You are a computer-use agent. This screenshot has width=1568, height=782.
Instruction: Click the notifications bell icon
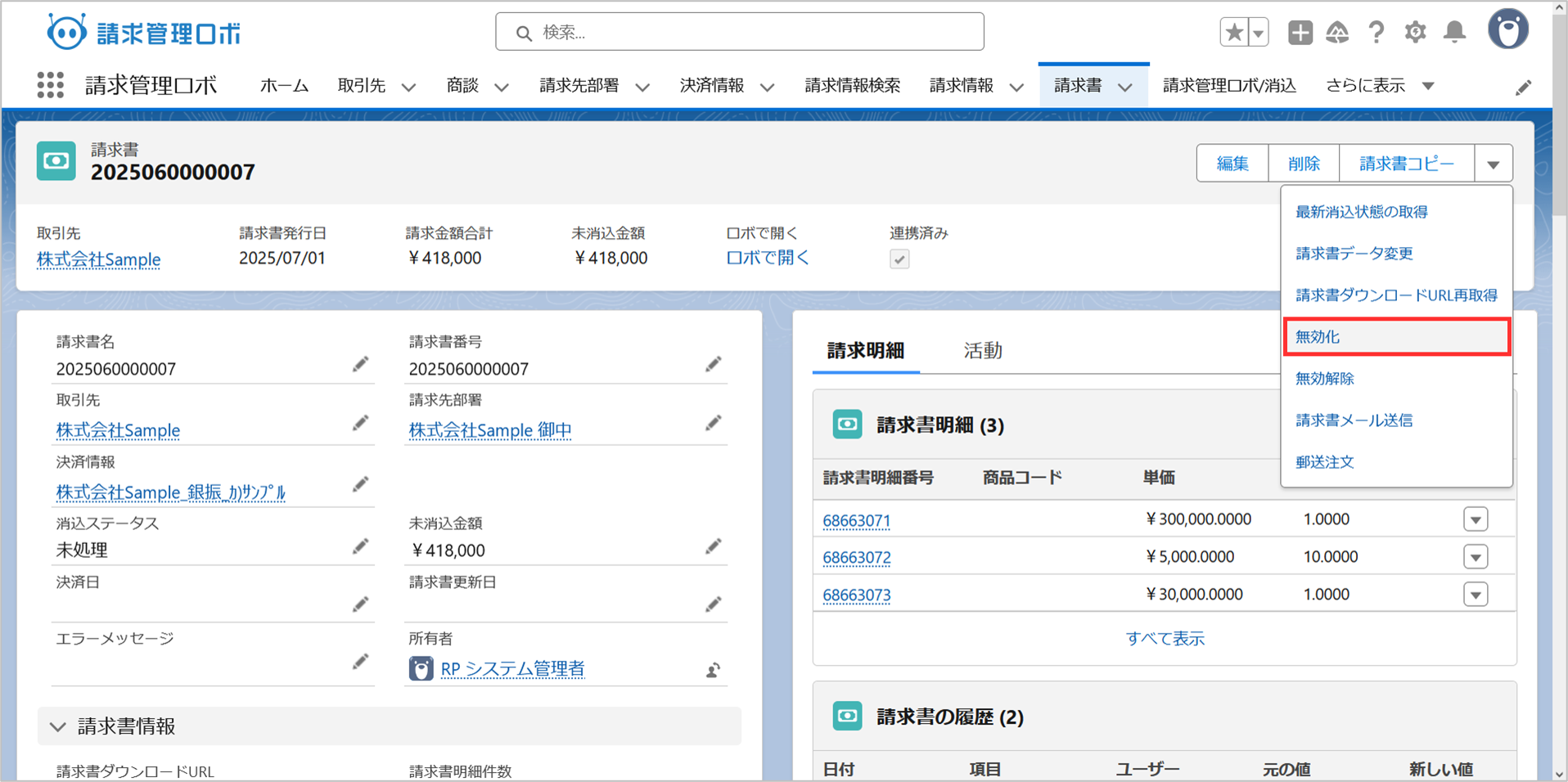click(x=1454, y=32)
